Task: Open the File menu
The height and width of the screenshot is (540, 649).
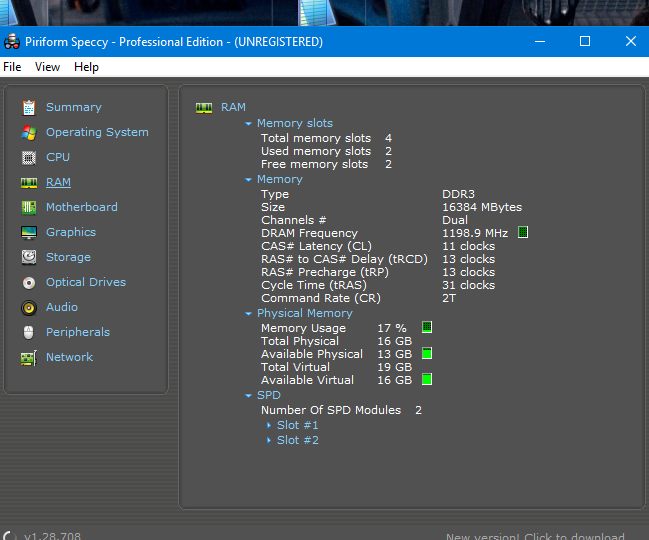Action: pyautogui.click(x=12, y=67)
